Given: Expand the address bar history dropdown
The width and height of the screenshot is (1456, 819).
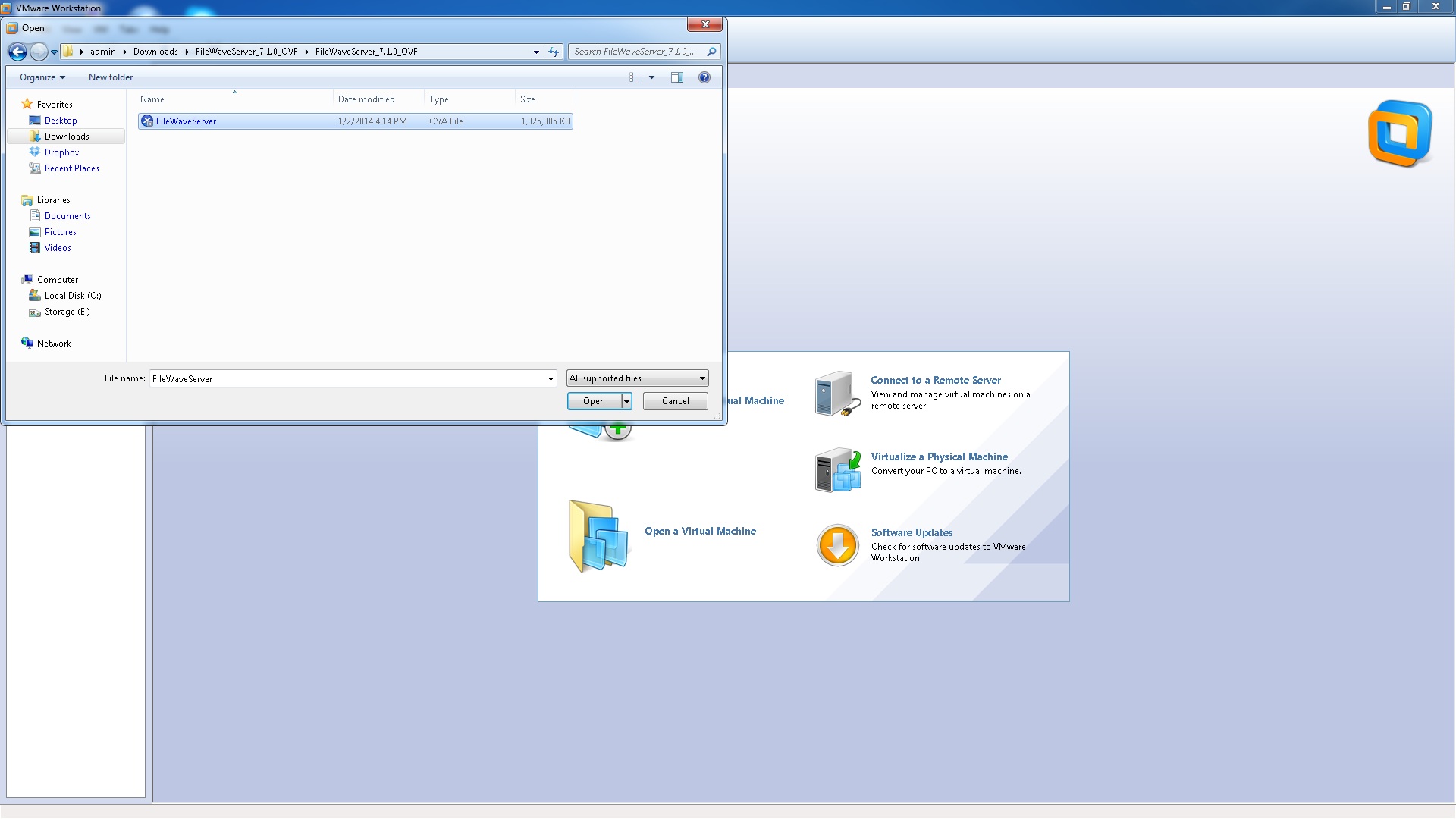Looking at the screenshot, I should coord(536,52).
